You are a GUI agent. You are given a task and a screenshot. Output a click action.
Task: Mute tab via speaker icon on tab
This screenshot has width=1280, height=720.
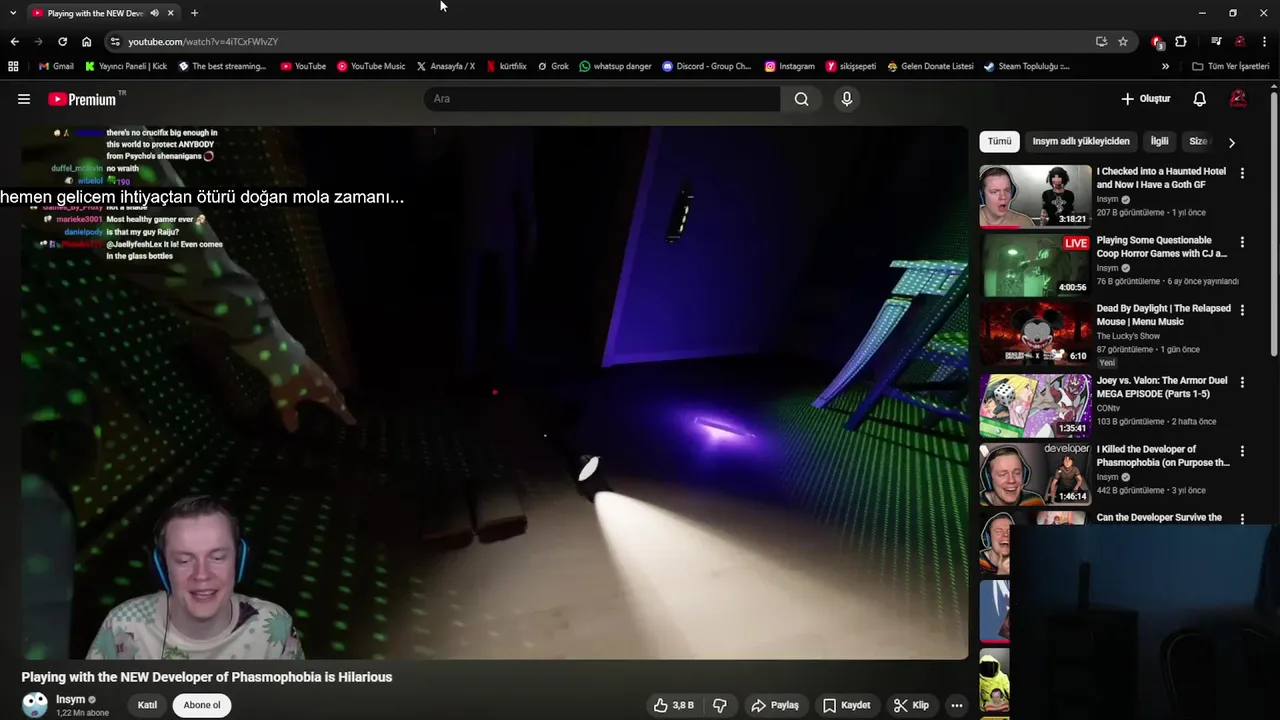[x=154, y=13]
